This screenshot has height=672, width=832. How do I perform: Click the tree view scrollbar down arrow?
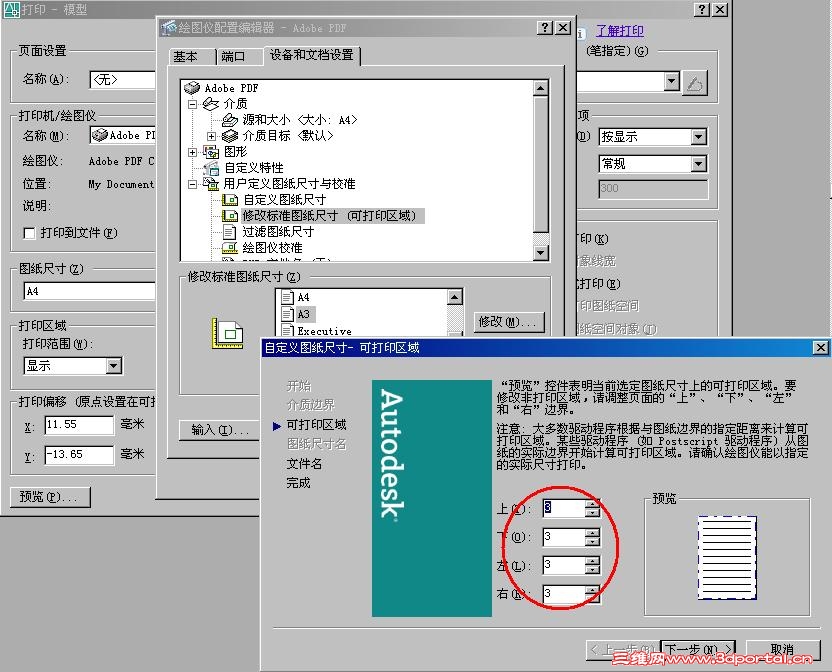pyautogui.click(x=541, y=253)
